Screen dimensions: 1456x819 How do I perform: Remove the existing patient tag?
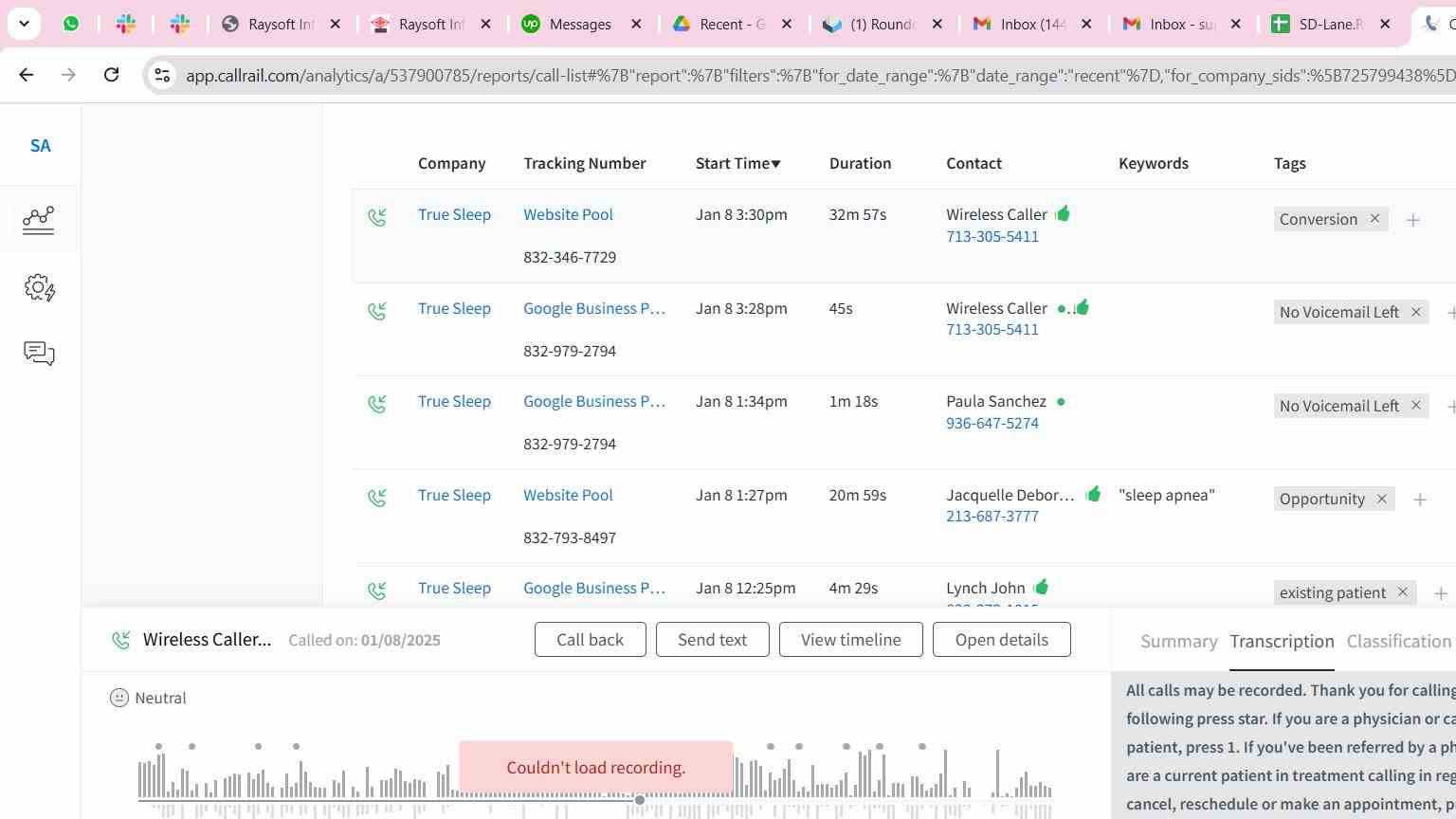point(1403,592)
